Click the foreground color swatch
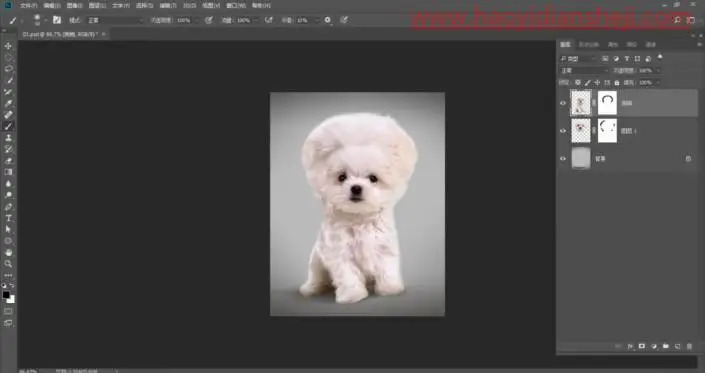Screen dimensions: 705x373 pos(6,295)
